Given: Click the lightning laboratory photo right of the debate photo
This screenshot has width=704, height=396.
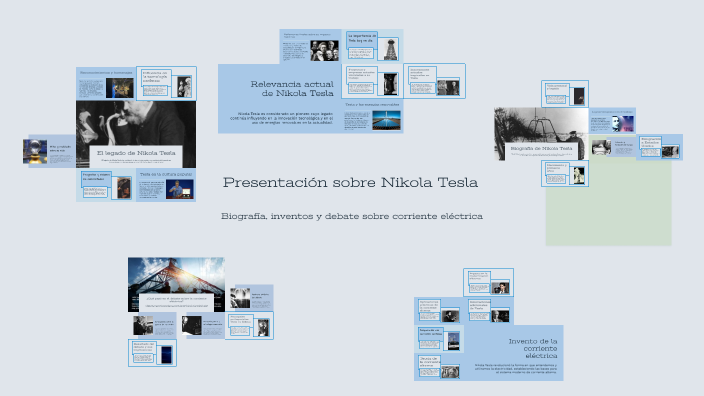Looking at the screenshot, I should 240,298.
